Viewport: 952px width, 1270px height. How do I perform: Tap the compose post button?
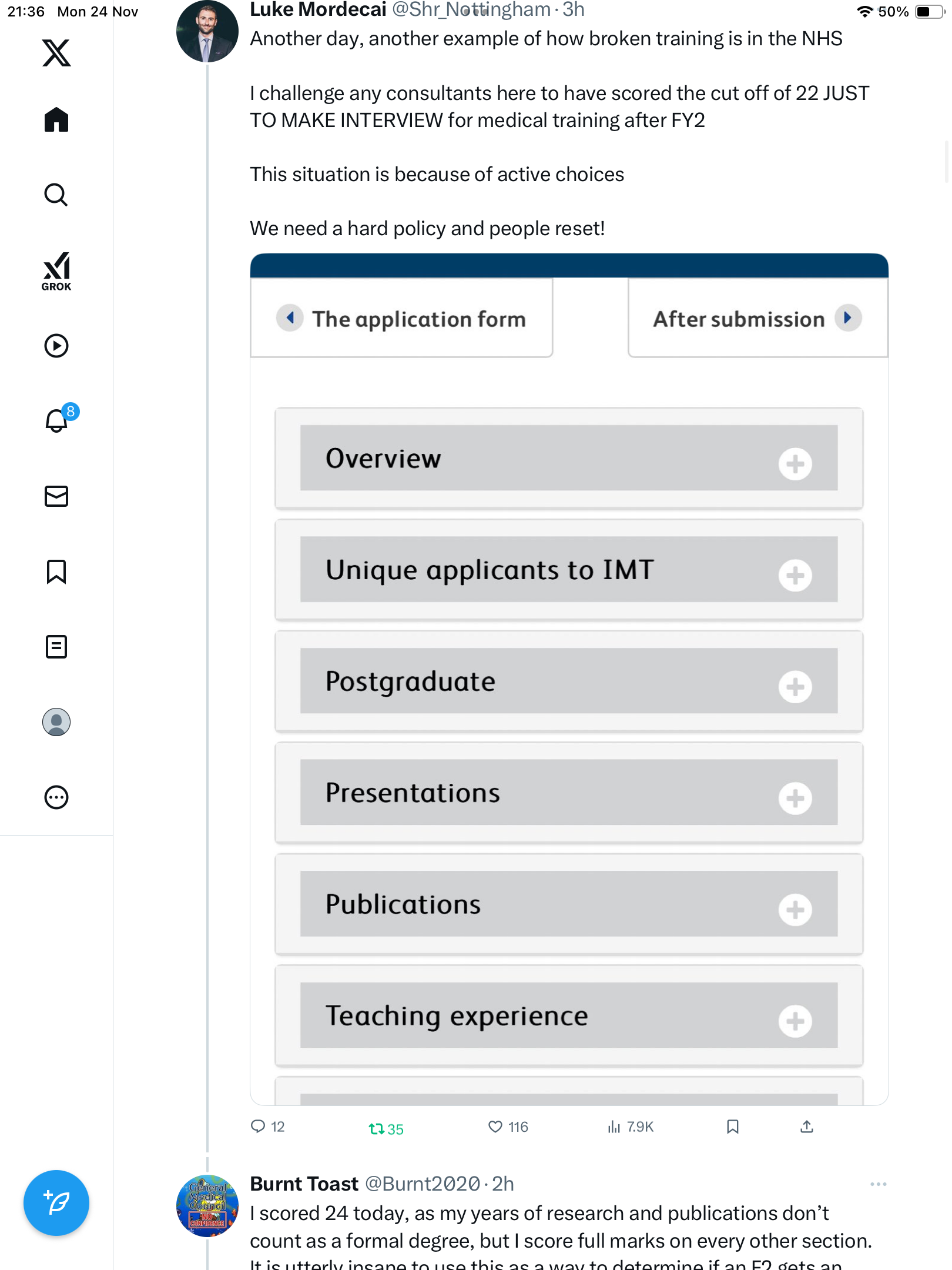[56, 1203]
